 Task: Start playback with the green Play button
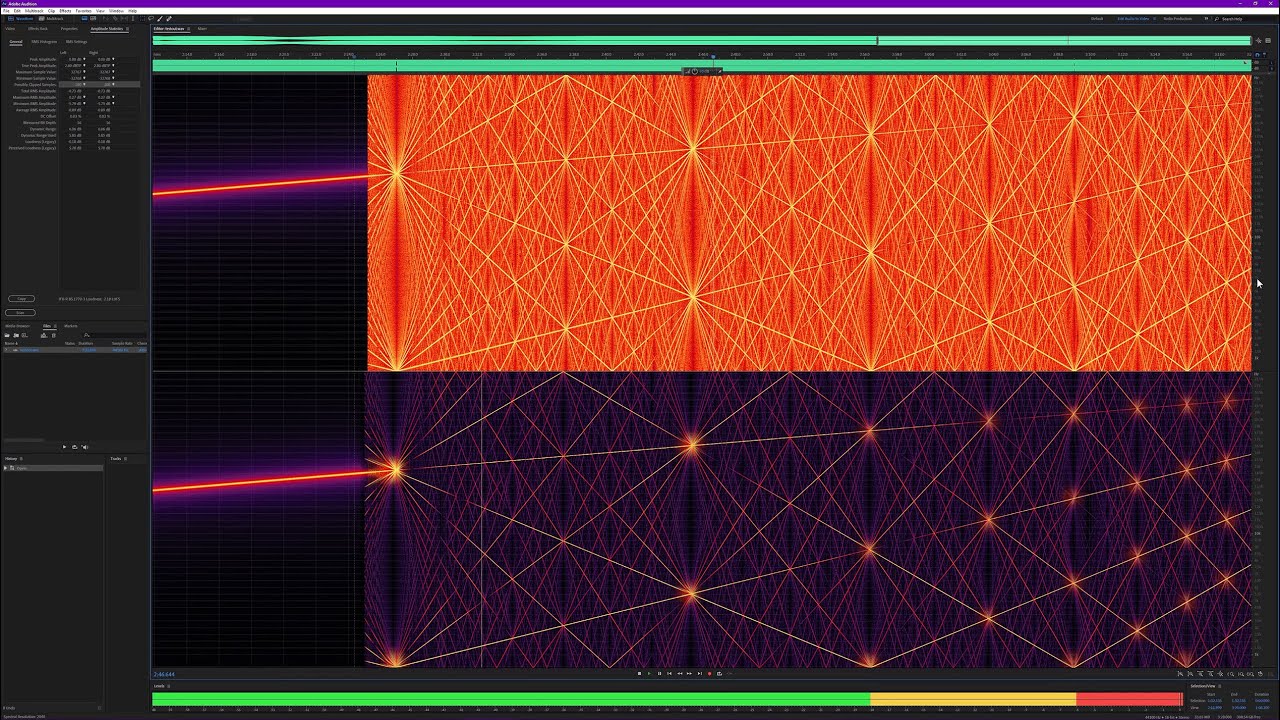tap(649, 673)
